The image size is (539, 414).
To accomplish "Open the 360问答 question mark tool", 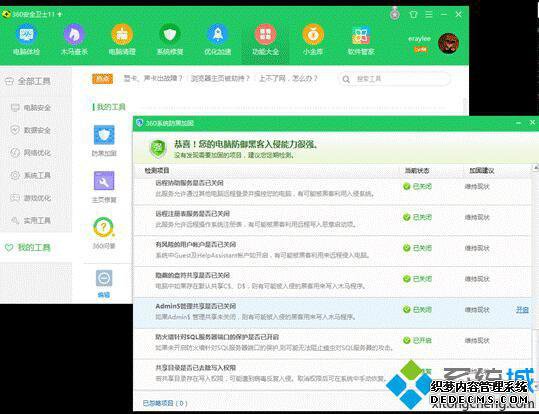I will point(103,227).
